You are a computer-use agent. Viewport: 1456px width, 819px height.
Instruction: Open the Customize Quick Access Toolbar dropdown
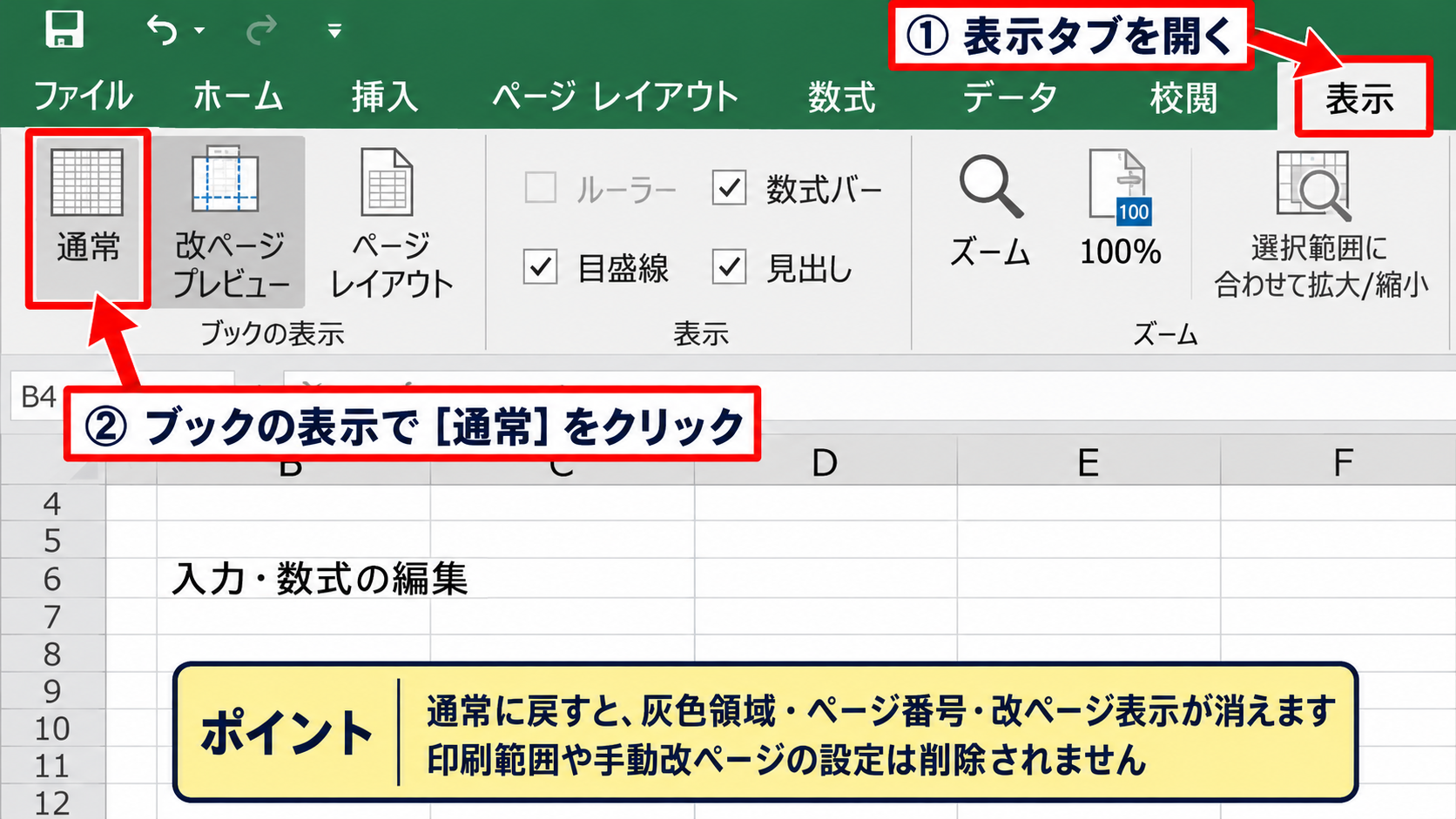coord(334,30)
